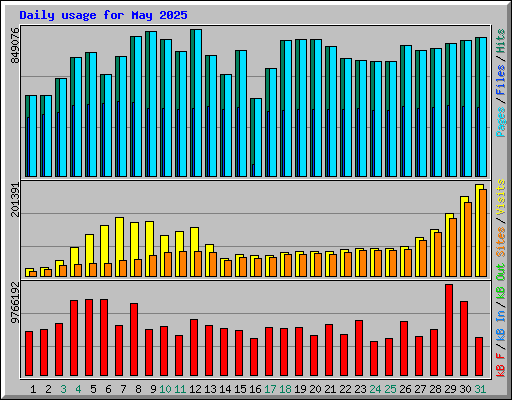
Task: Click the chart title "Daily usage for May 2025"
Action: click(x=103, y=15)
